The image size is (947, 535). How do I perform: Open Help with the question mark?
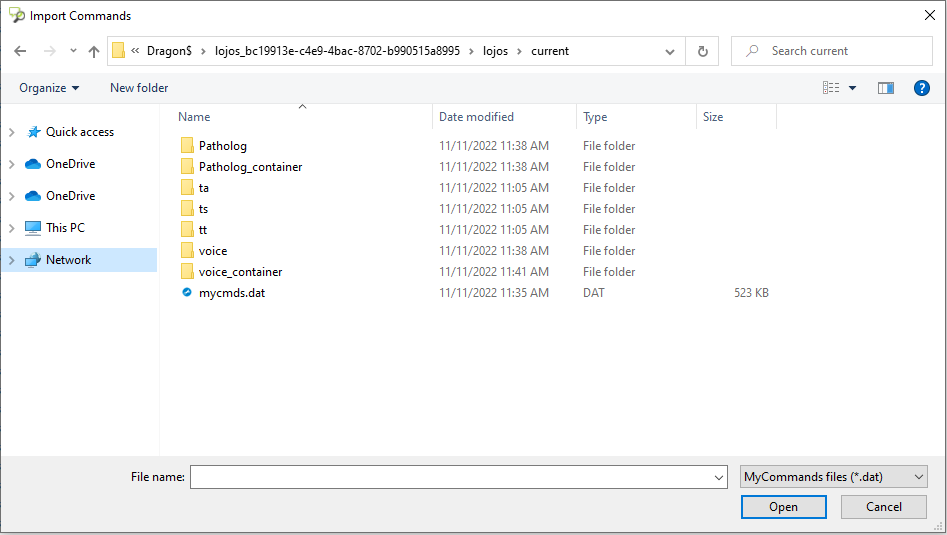pyautogui.click(x=922, y=88)
